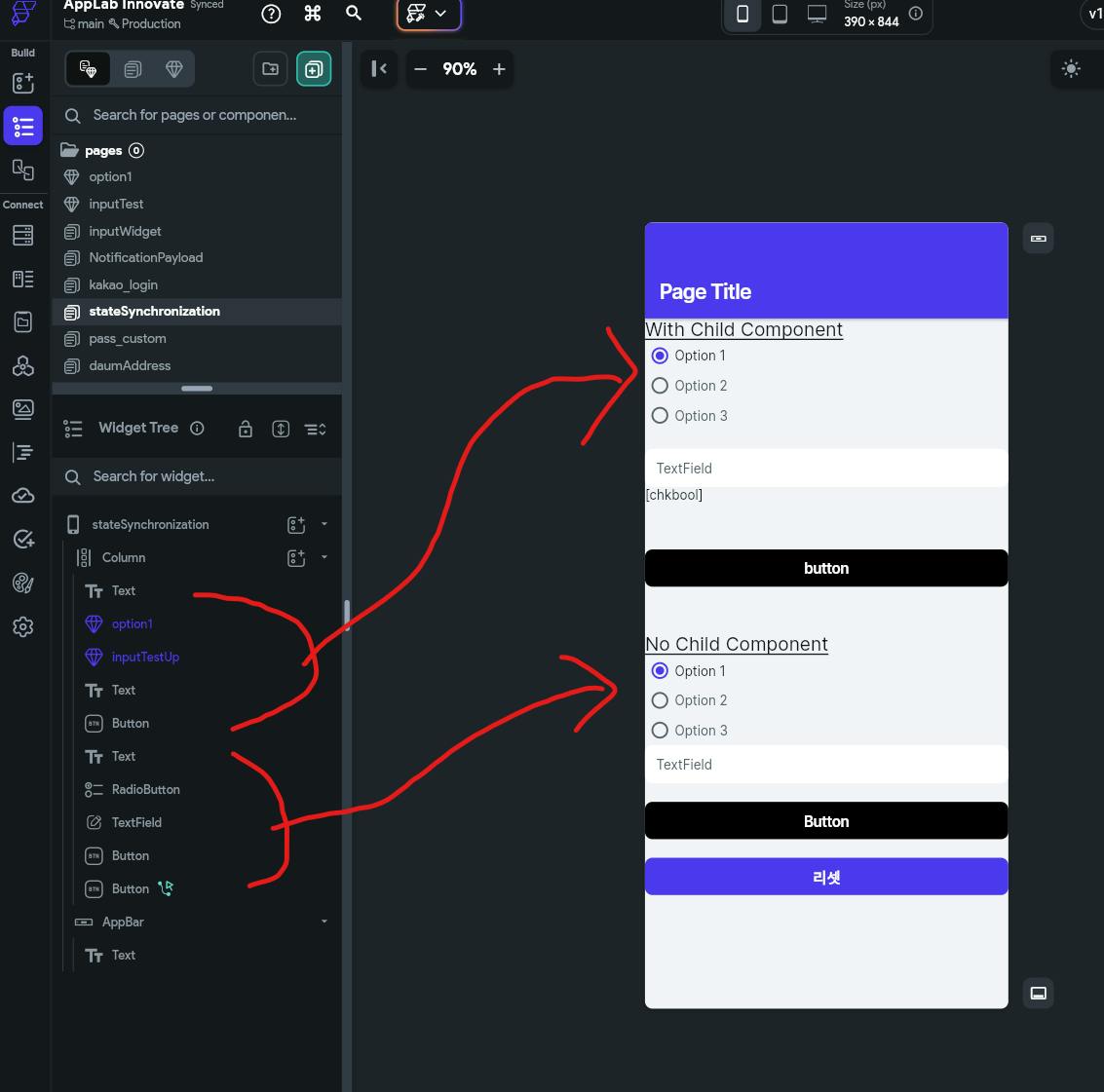Click the black lowercase 'button' in preview
Viewport: 1104px width, 1092px height.
(x=826, y=568)
